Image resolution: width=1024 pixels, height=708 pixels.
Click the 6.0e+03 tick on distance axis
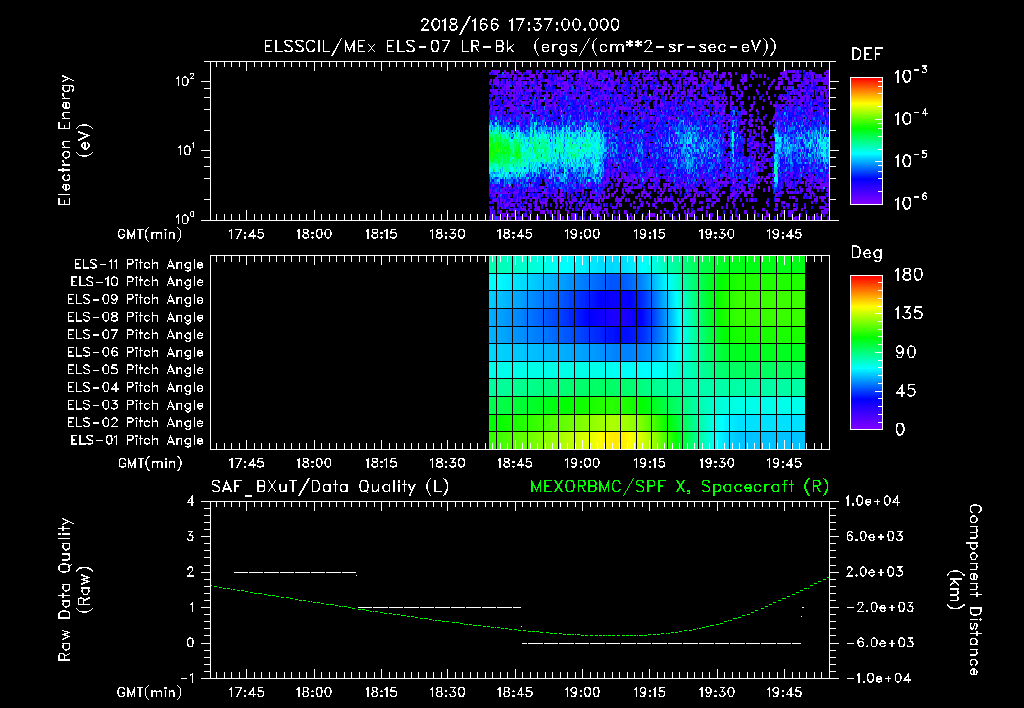pos(875,536)
